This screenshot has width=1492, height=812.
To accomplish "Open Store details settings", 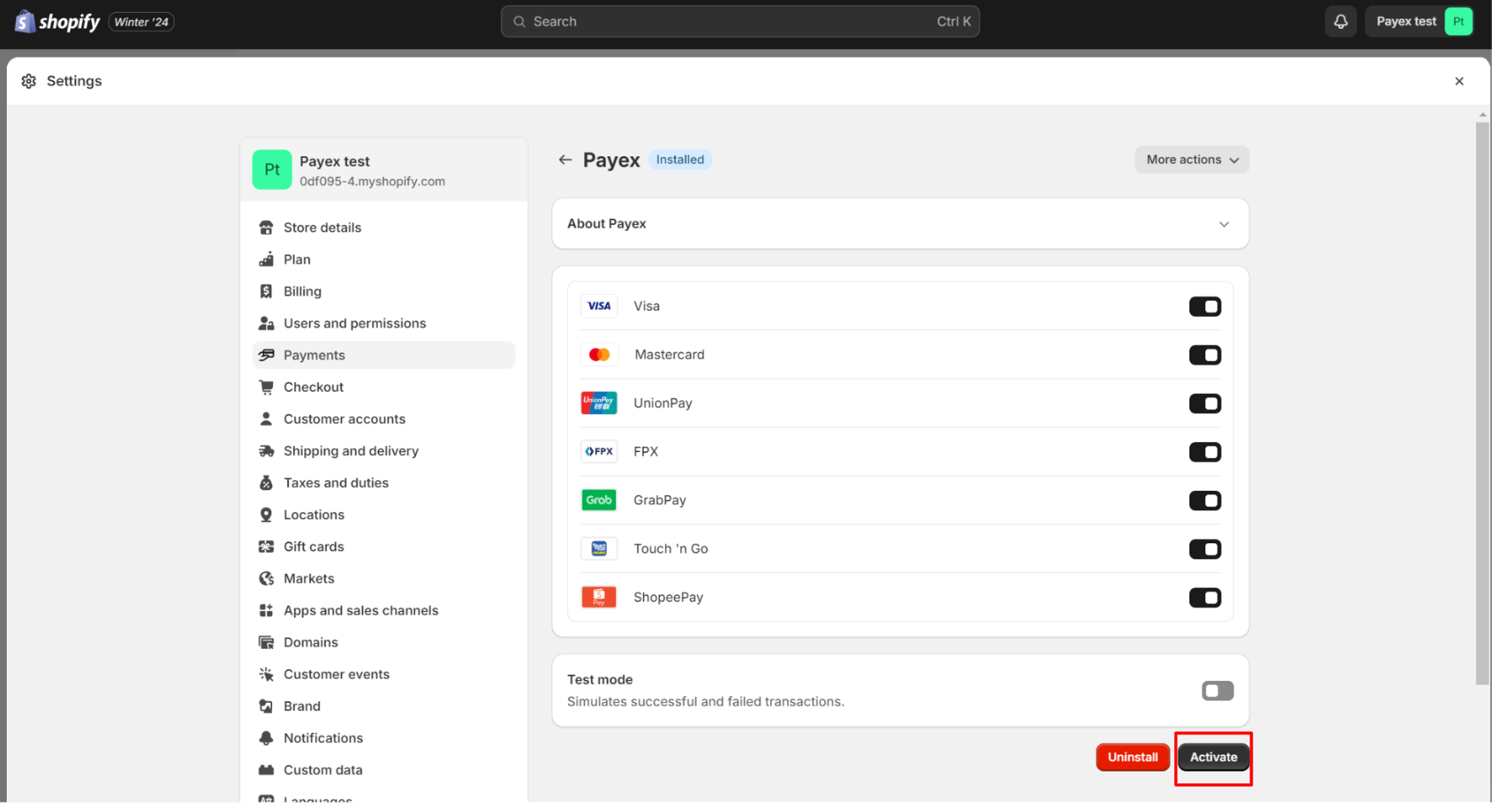I will tap(384, 227).
